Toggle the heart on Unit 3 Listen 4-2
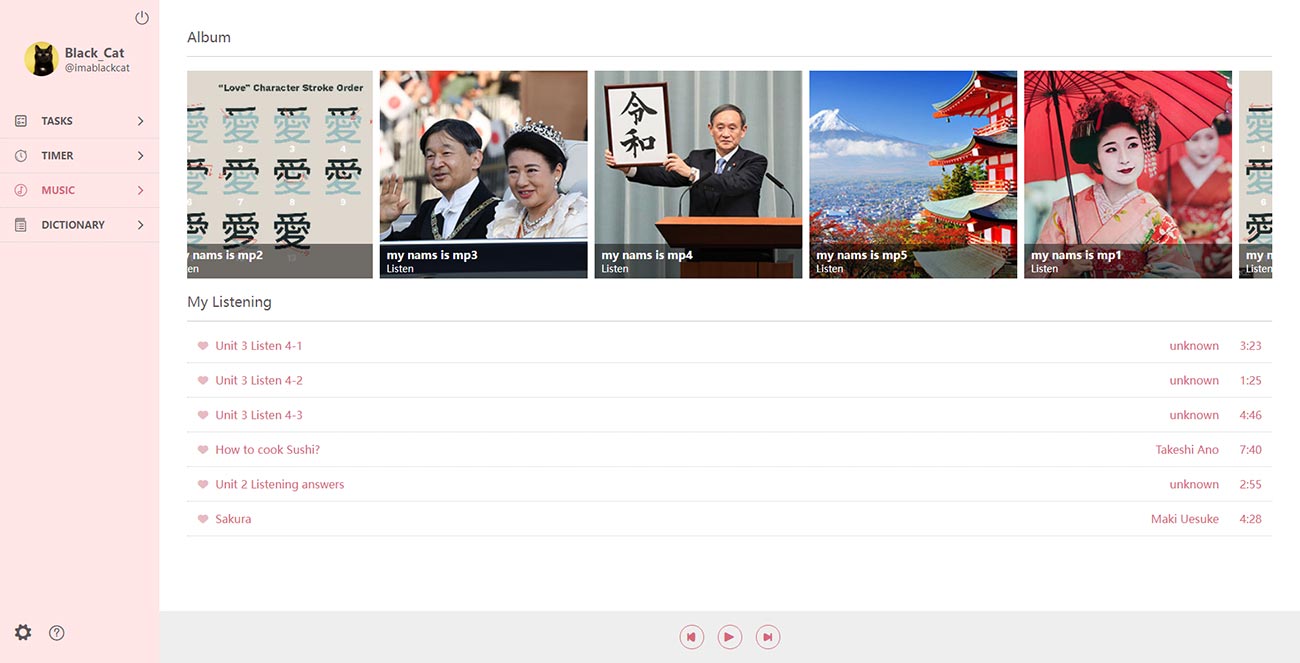The image size is (1300, 663). pyautogui.click(x=203, y=381)
